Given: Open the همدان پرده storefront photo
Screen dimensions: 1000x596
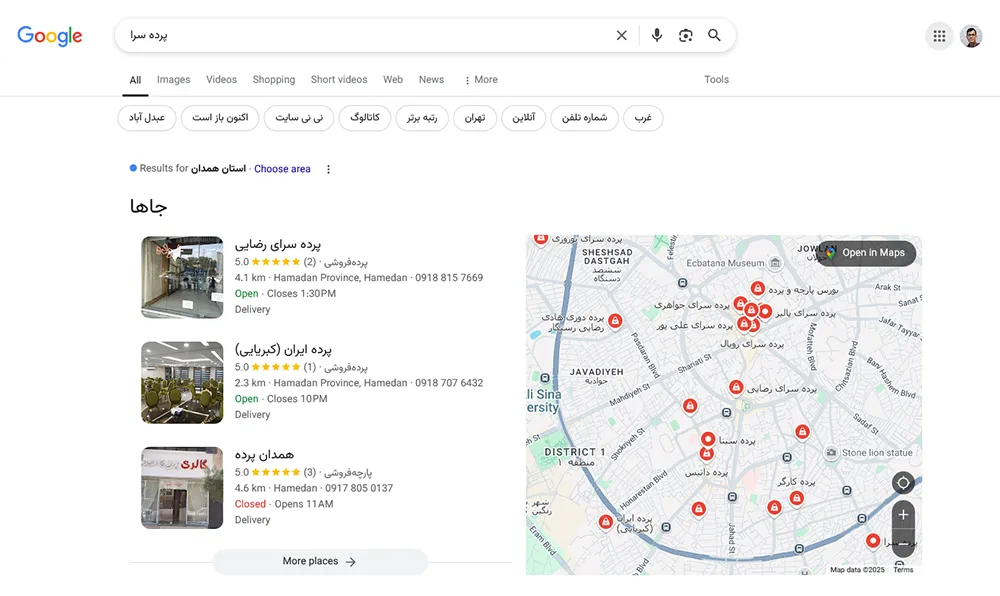Looking at the screenshot, I should (x=182, y=488).
